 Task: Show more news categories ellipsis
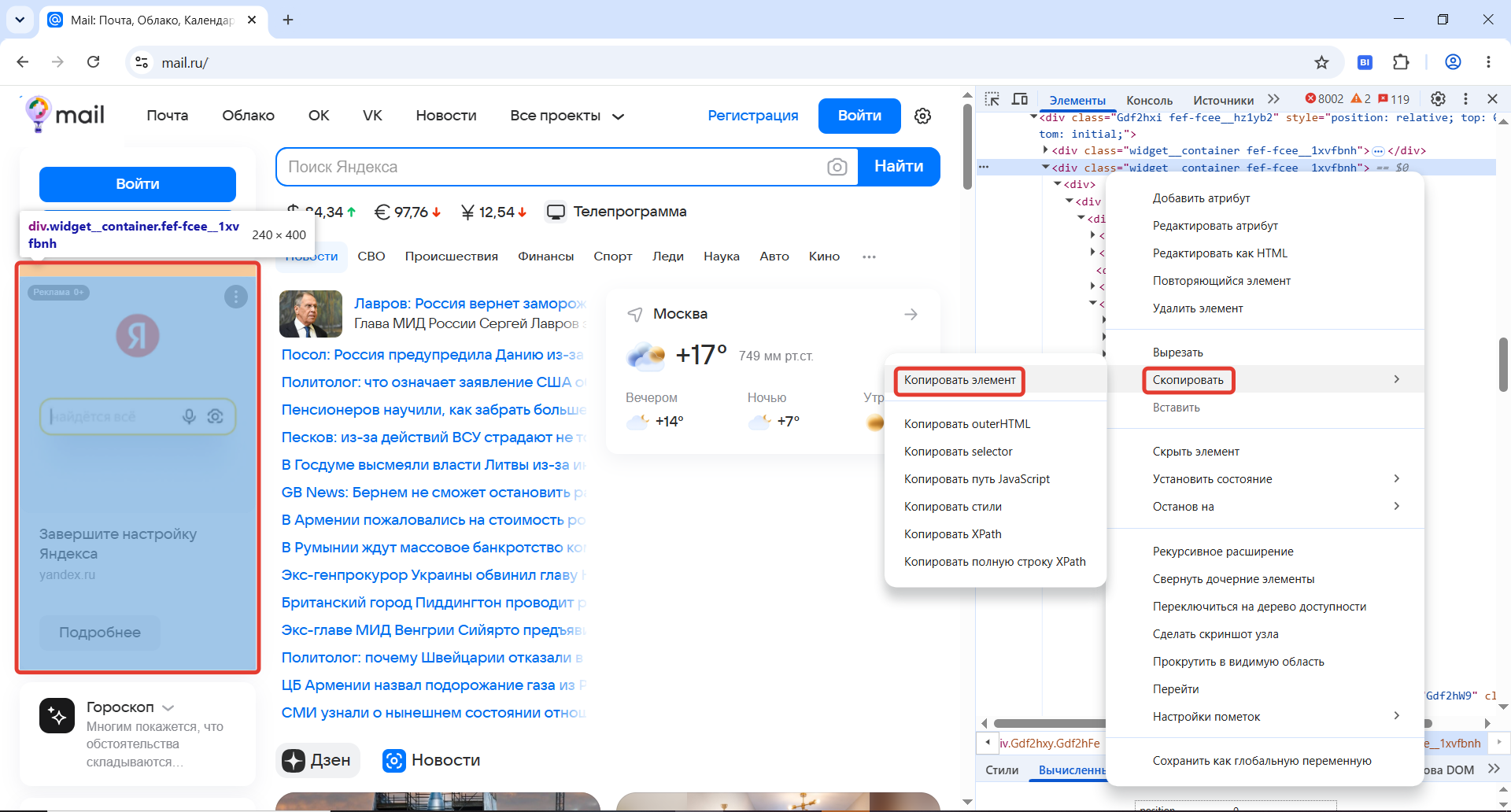[x=869, y=257]
